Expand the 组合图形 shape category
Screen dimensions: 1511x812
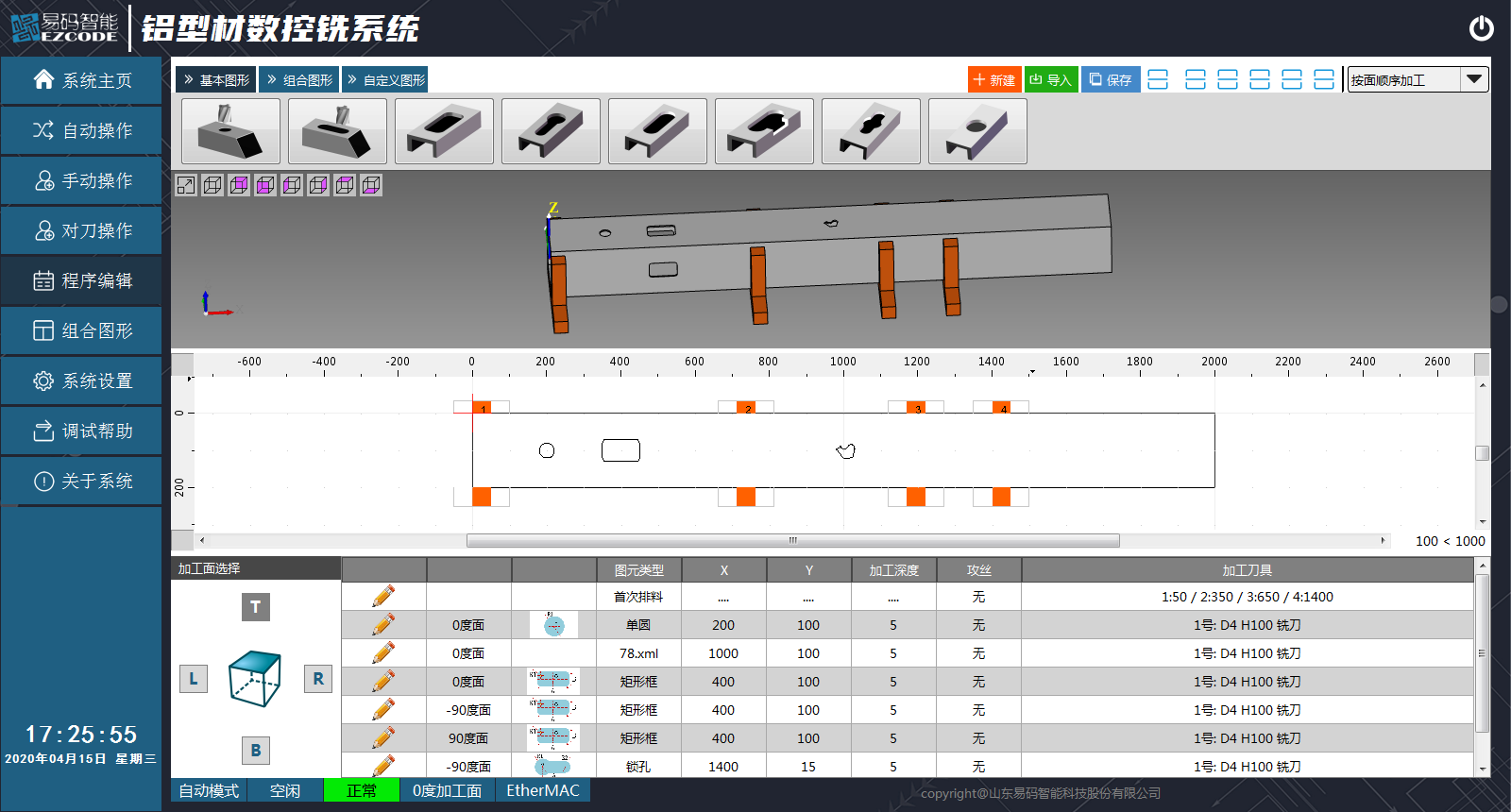(300, 80)
